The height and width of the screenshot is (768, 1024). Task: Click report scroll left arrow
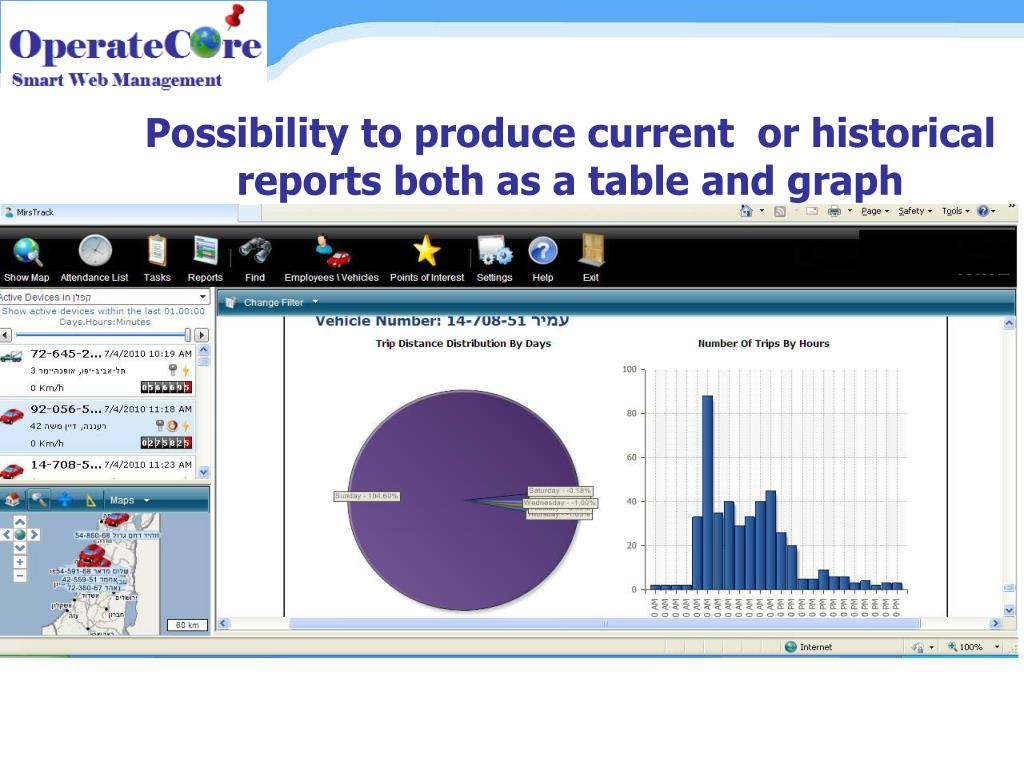(223, 623)
